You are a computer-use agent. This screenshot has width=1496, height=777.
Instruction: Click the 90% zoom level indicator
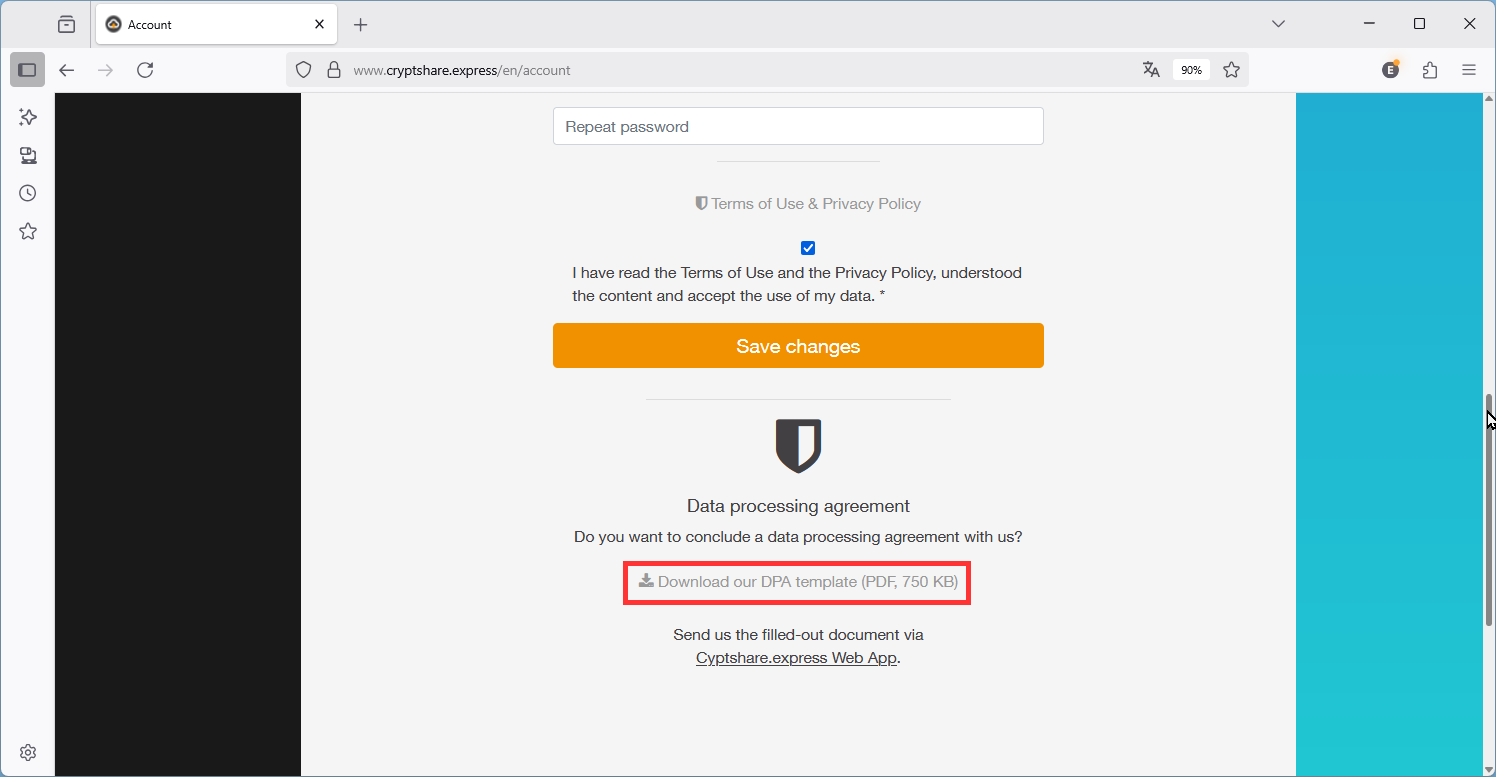1191,70
